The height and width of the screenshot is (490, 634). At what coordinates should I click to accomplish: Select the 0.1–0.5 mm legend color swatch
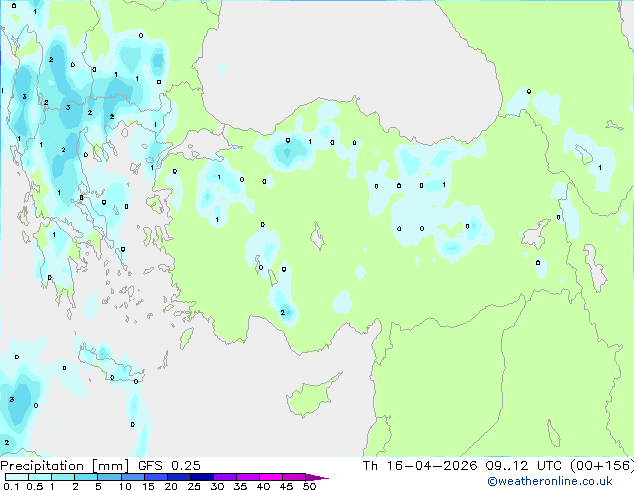(17, 477)
